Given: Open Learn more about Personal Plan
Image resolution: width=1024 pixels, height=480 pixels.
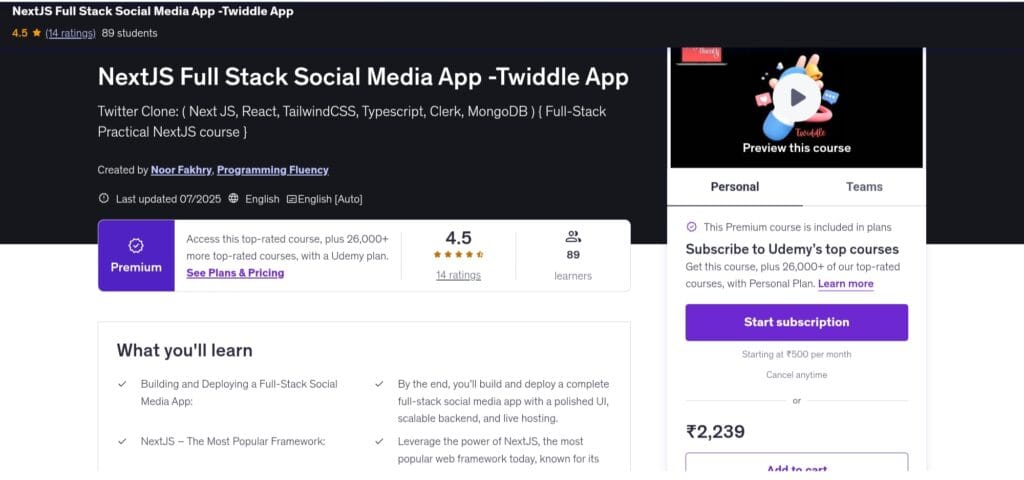Looking at the screenshot, I should coord(845,284).
